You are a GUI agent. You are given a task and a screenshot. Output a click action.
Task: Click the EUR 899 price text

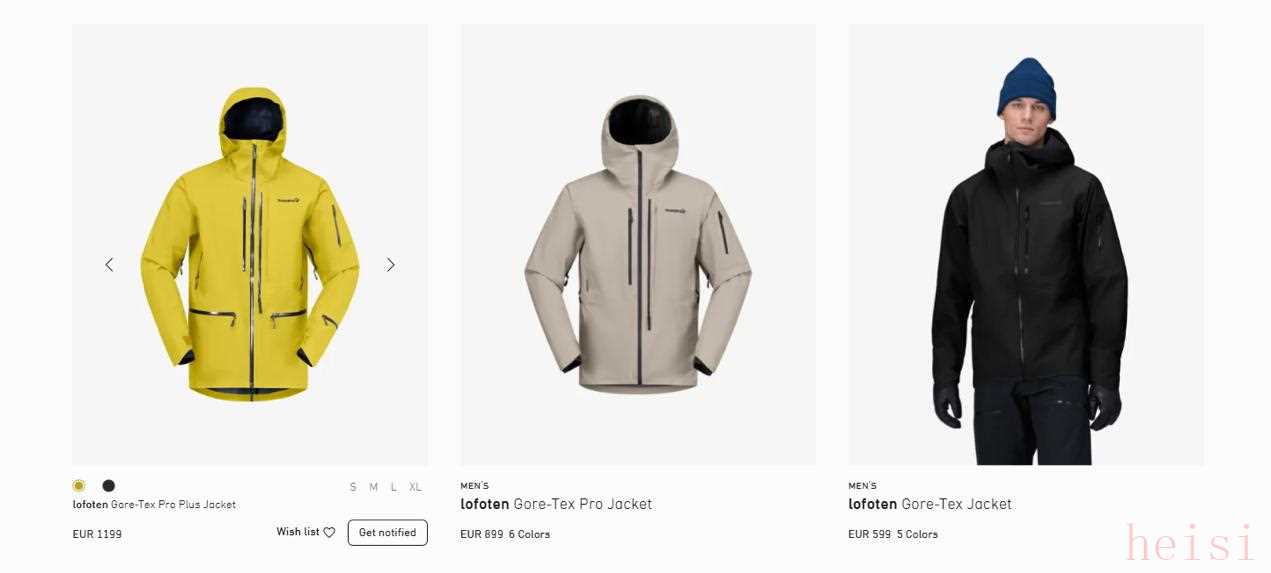point(482,534)
